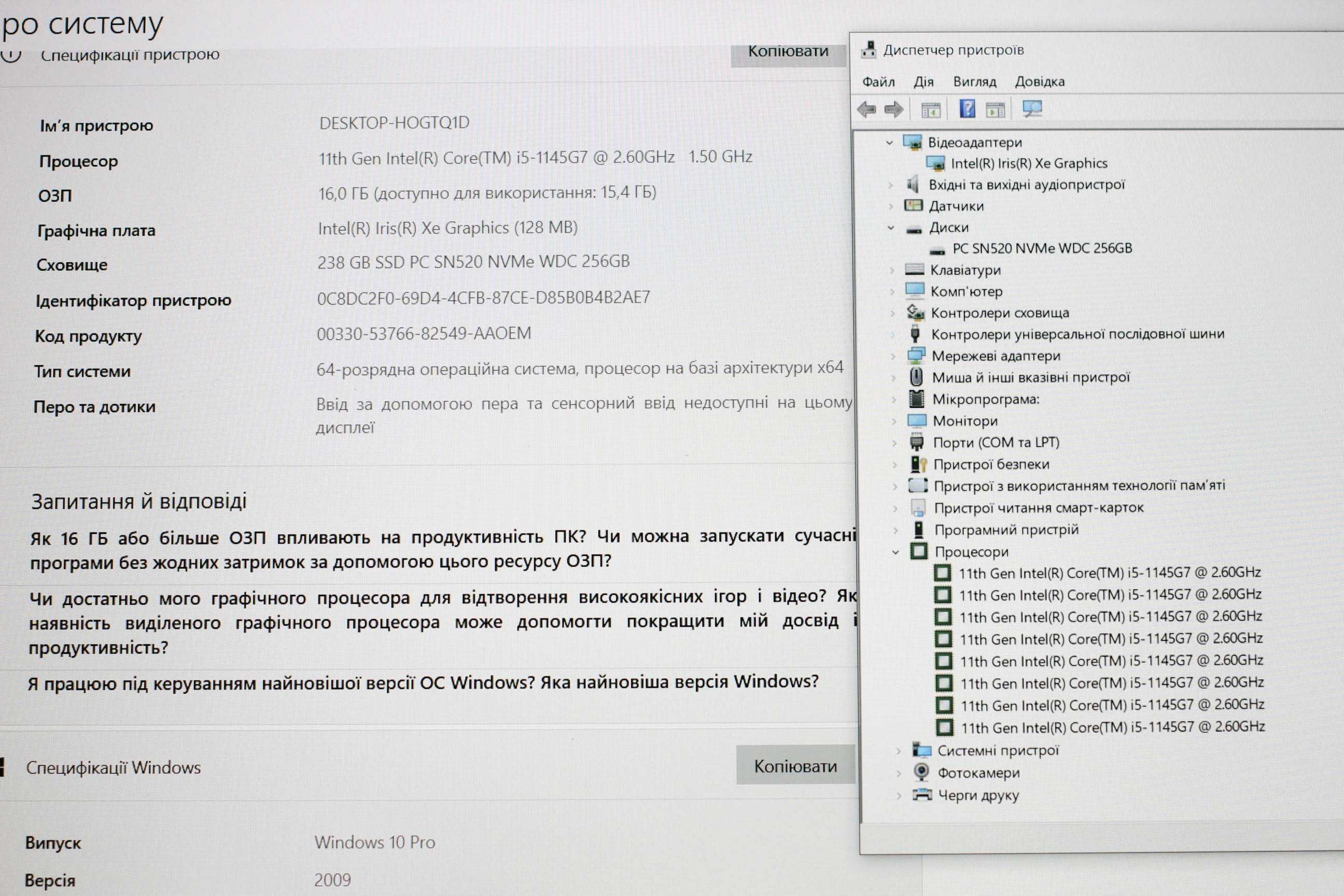Select PC SN520 NVMe WDC 256GB disk
The image size is (1344, 896).
click(x=1042, y=248)
